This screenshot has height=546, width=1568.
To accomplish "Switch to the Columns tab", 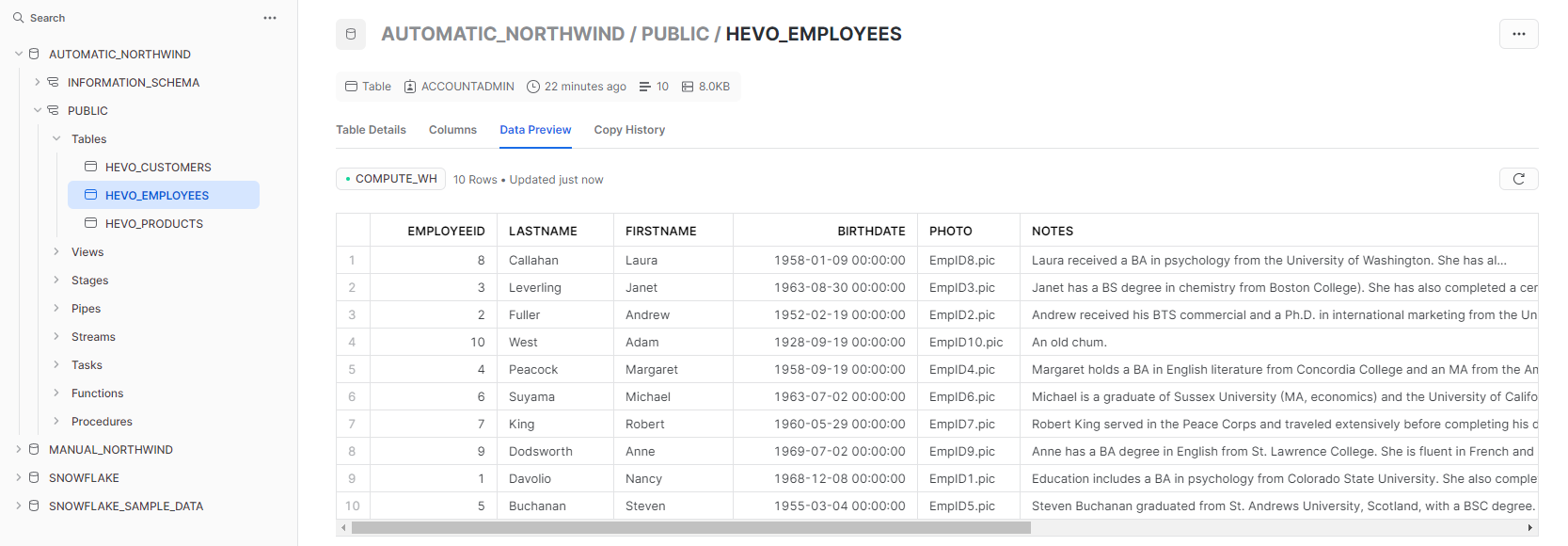I will (452, 130).
